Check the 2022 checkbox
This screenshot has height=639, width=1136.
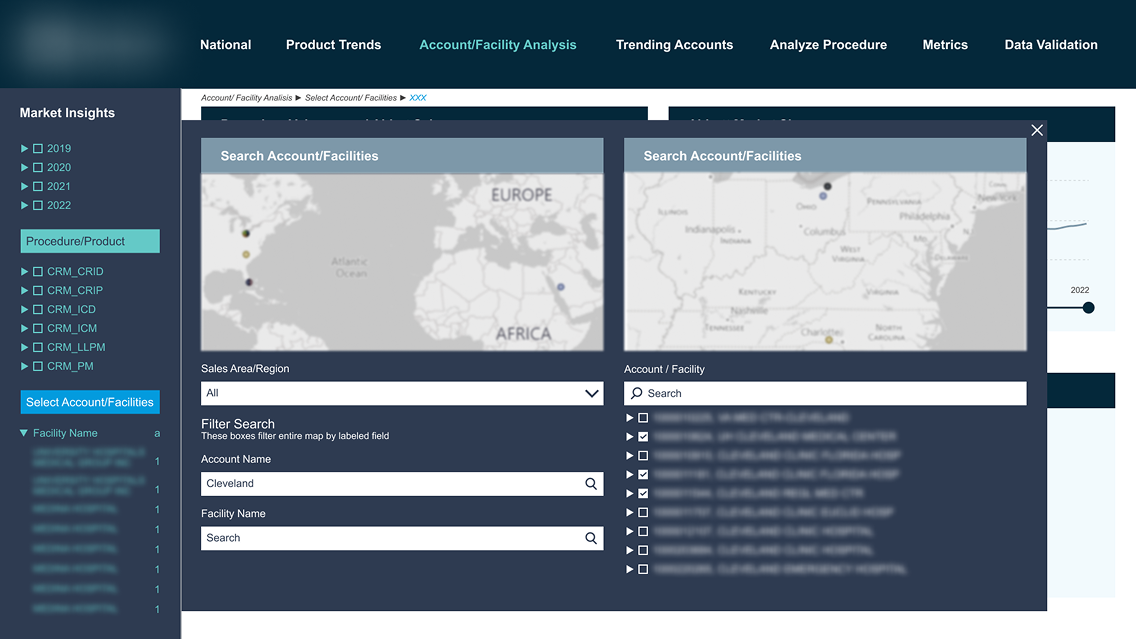[x=38, y=205]
